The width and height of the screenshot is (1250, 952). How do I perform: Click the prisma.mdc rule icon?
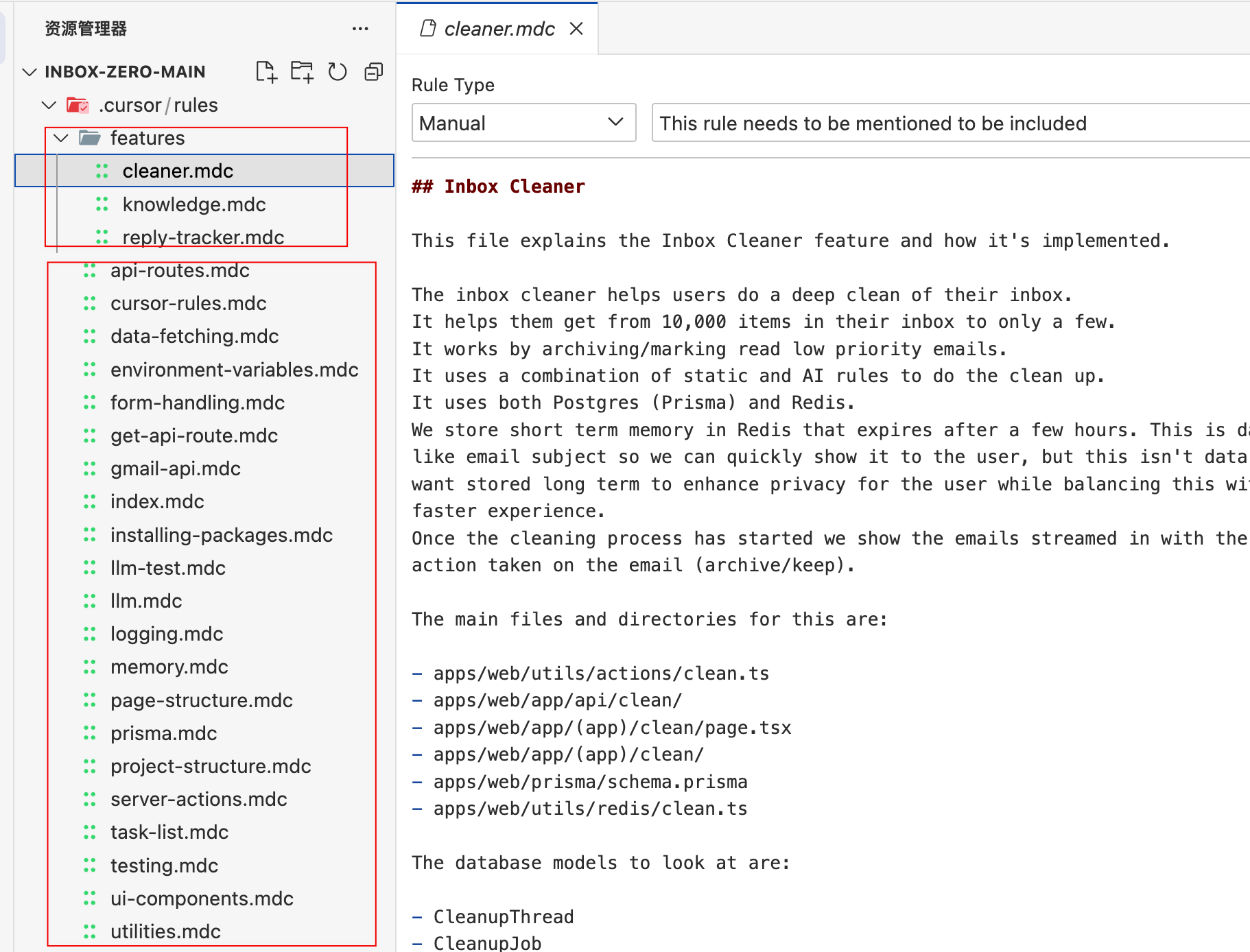[x=90, y=733]
